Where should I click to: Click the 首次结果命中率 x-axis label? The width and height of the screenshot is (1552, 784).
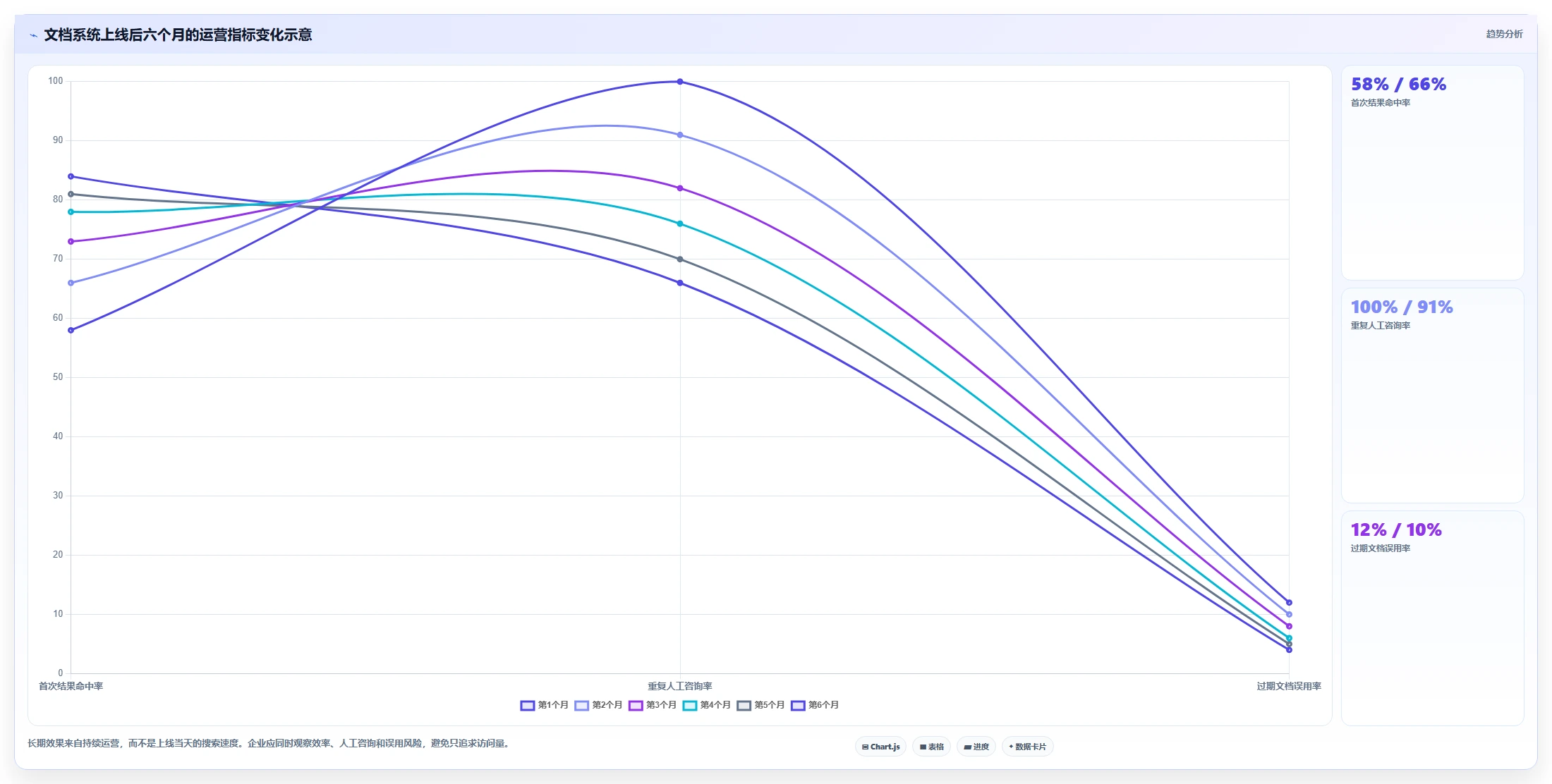pos(71,686)
